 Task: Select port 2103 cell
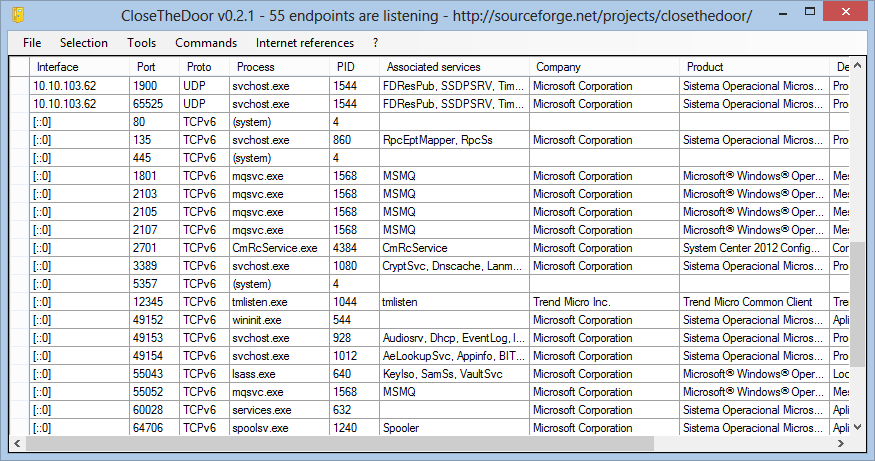tap(154, 194)
